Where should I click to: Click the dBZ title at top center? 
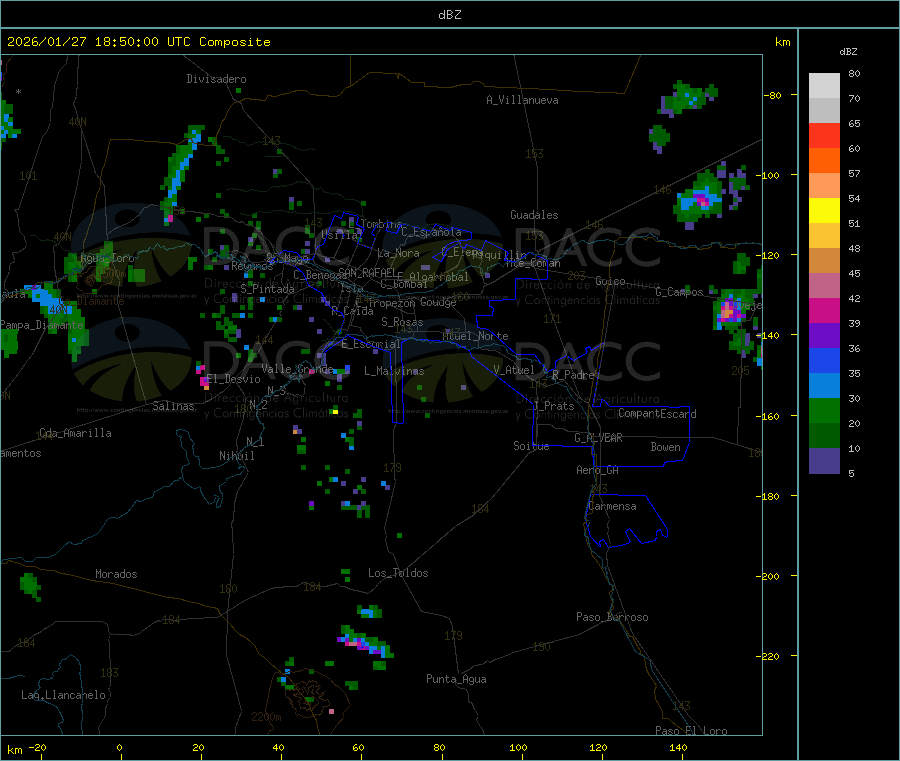click(449, 14)
